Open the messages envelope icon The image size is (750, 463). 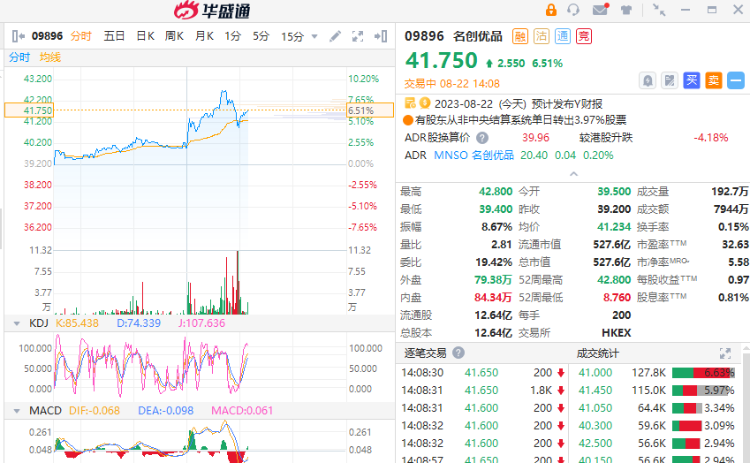[x=600, y=10]
